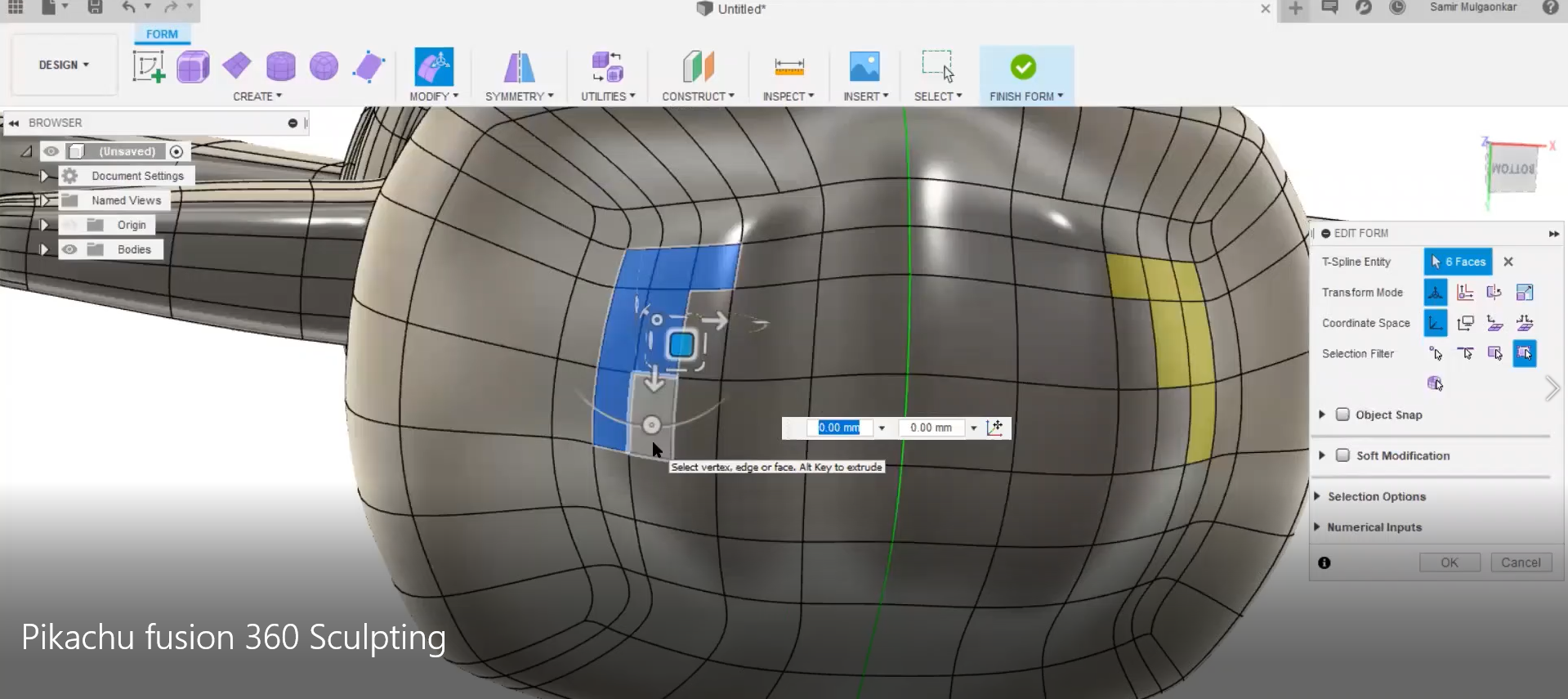
Task: Open the data panel grid icon
Action: click(16, 7)
